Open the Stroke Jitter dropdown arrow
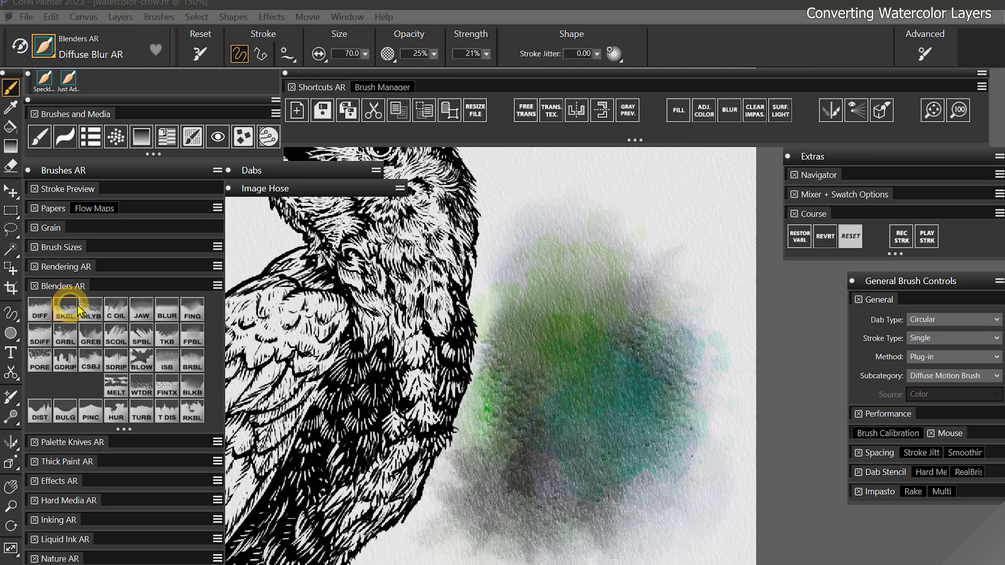1005x565 pixels. coord(597,54)
